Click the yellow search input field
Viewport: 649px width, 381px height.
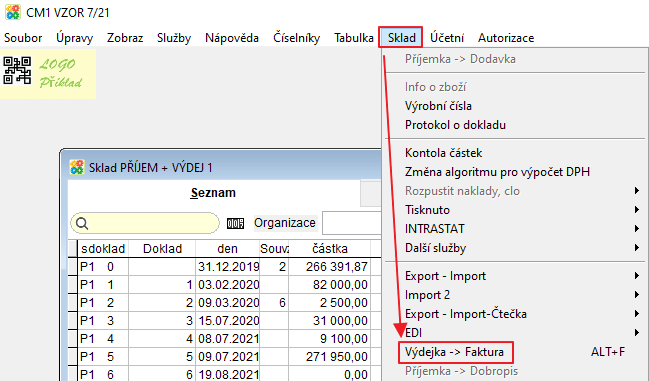click(x=145, y=223)
